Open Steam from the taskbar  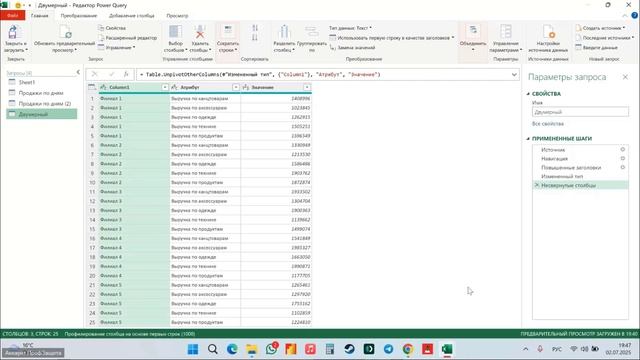(x=349, y=349)
